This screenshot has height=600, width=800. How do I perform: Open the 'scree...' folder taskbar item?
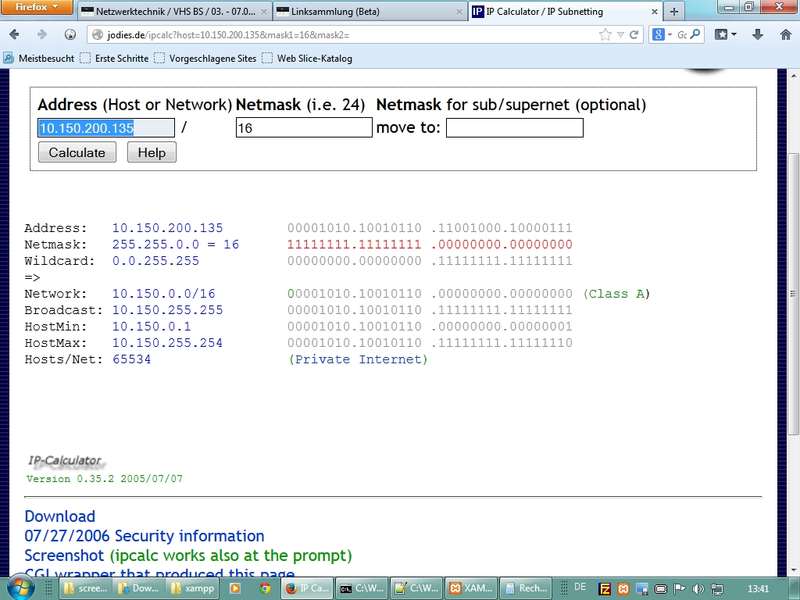coord(84,588)
